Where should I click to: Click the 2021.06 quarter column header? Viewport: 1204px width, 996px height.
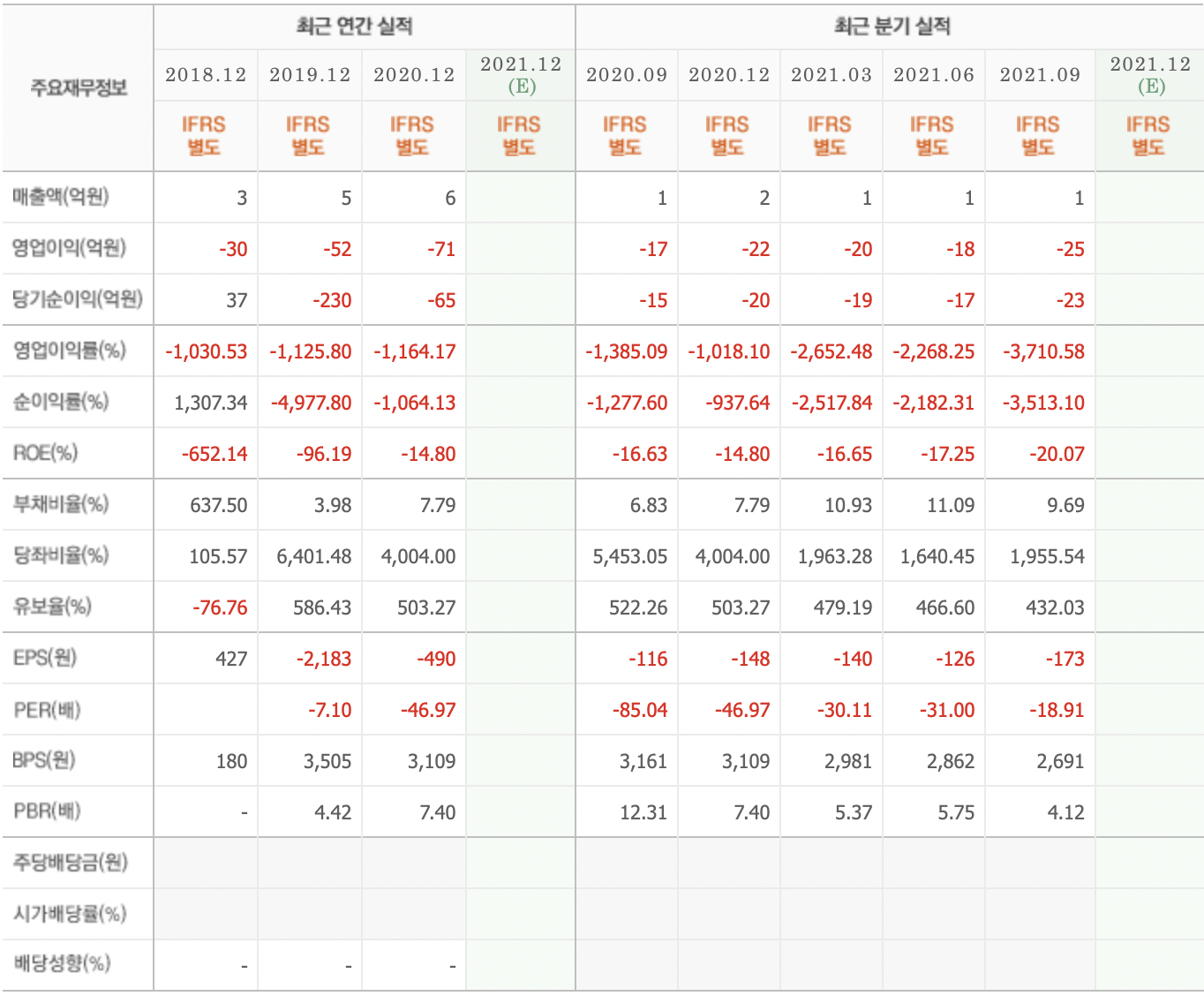click(x=934, y=75)
